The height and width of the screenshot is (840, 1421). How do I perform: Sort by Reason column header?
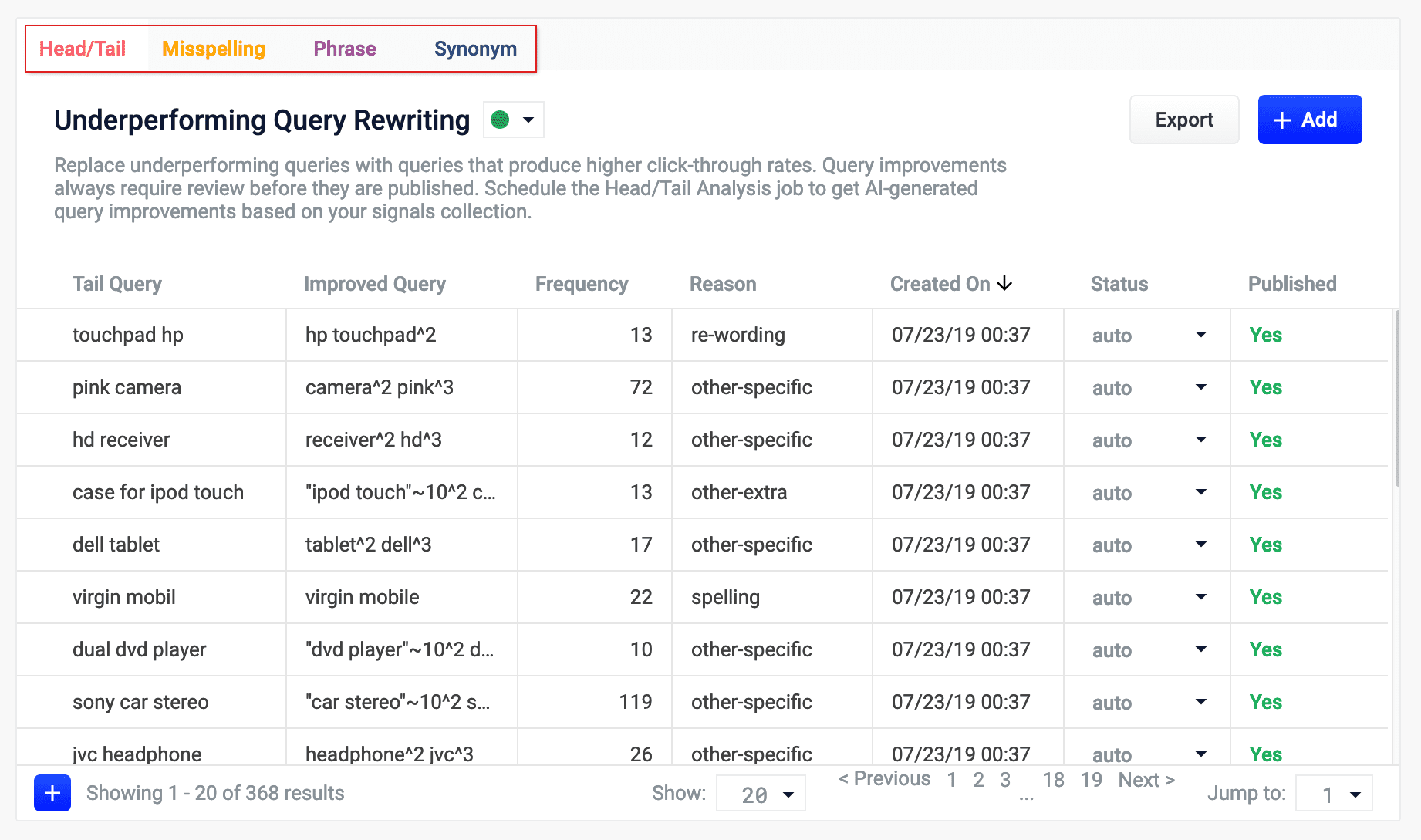723,284
